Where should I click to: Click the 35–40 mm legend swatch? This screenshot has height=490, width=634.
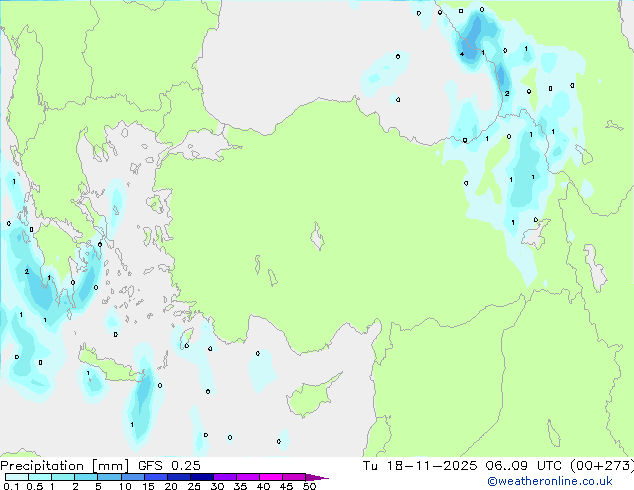tap(247, 477)
